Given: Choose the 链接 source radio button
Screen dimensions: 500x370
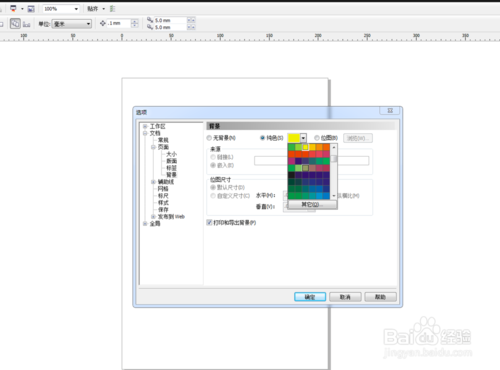Looking at the screenshot, I should pos(213,157).
